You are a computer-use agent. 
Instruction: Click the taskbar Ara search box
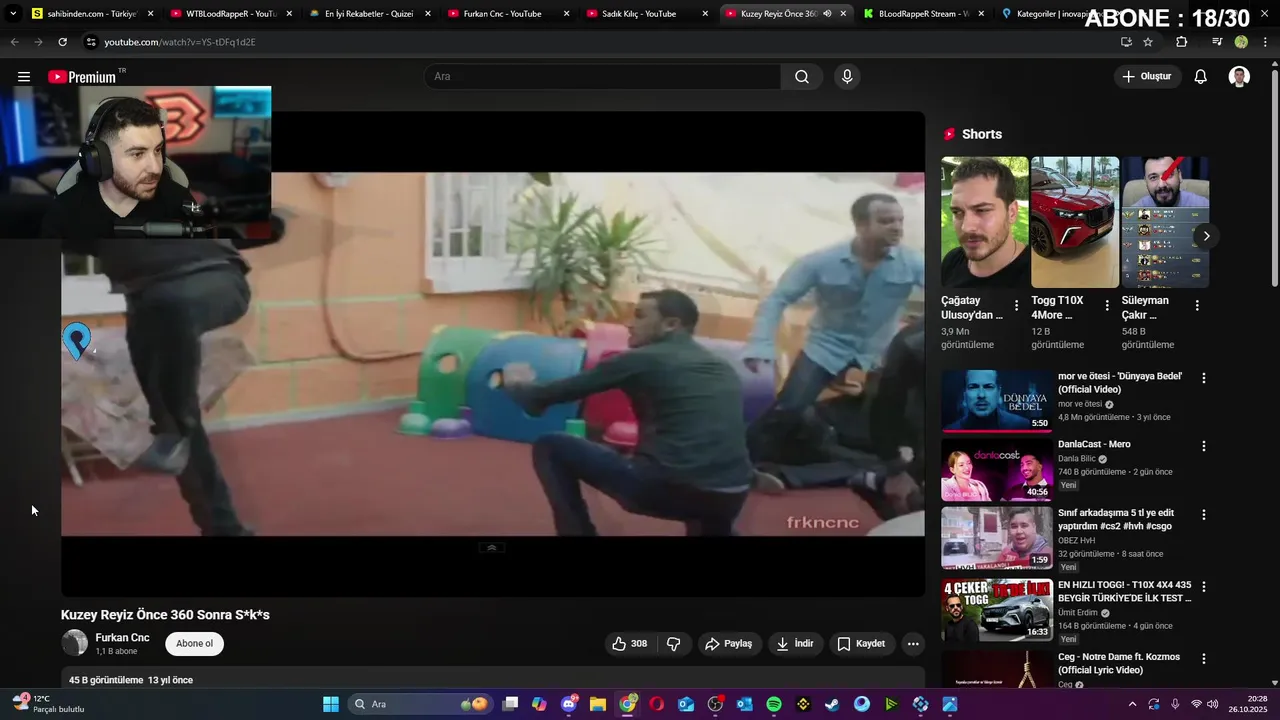[x=421, y=704]
